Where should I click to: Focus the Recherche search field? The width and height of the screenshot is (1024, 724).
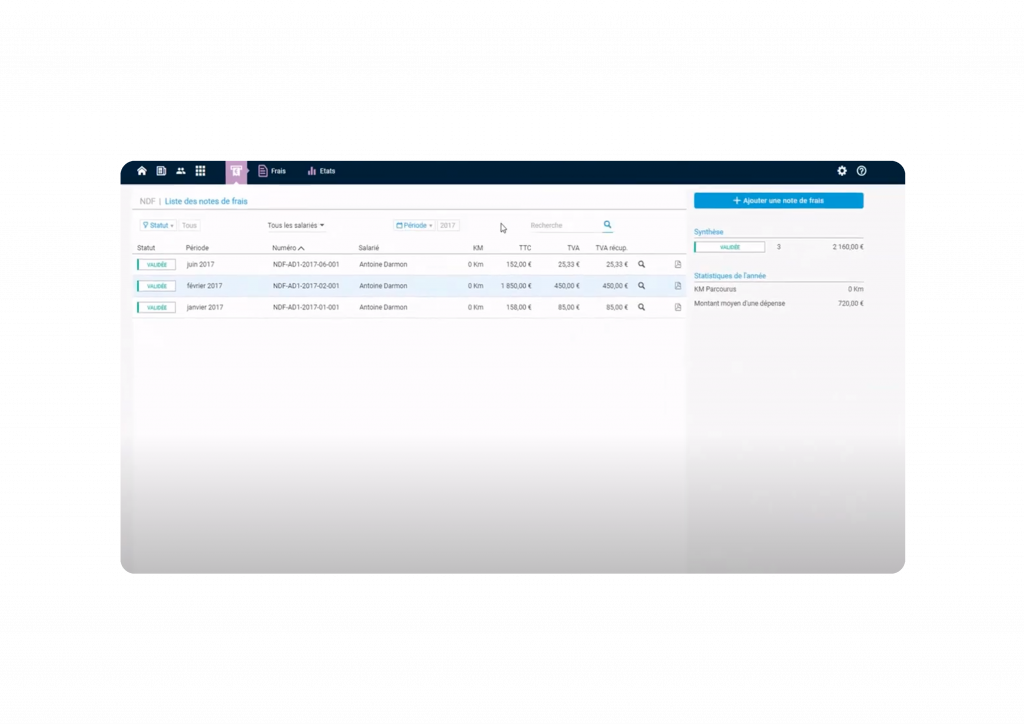tap(563, 226)
